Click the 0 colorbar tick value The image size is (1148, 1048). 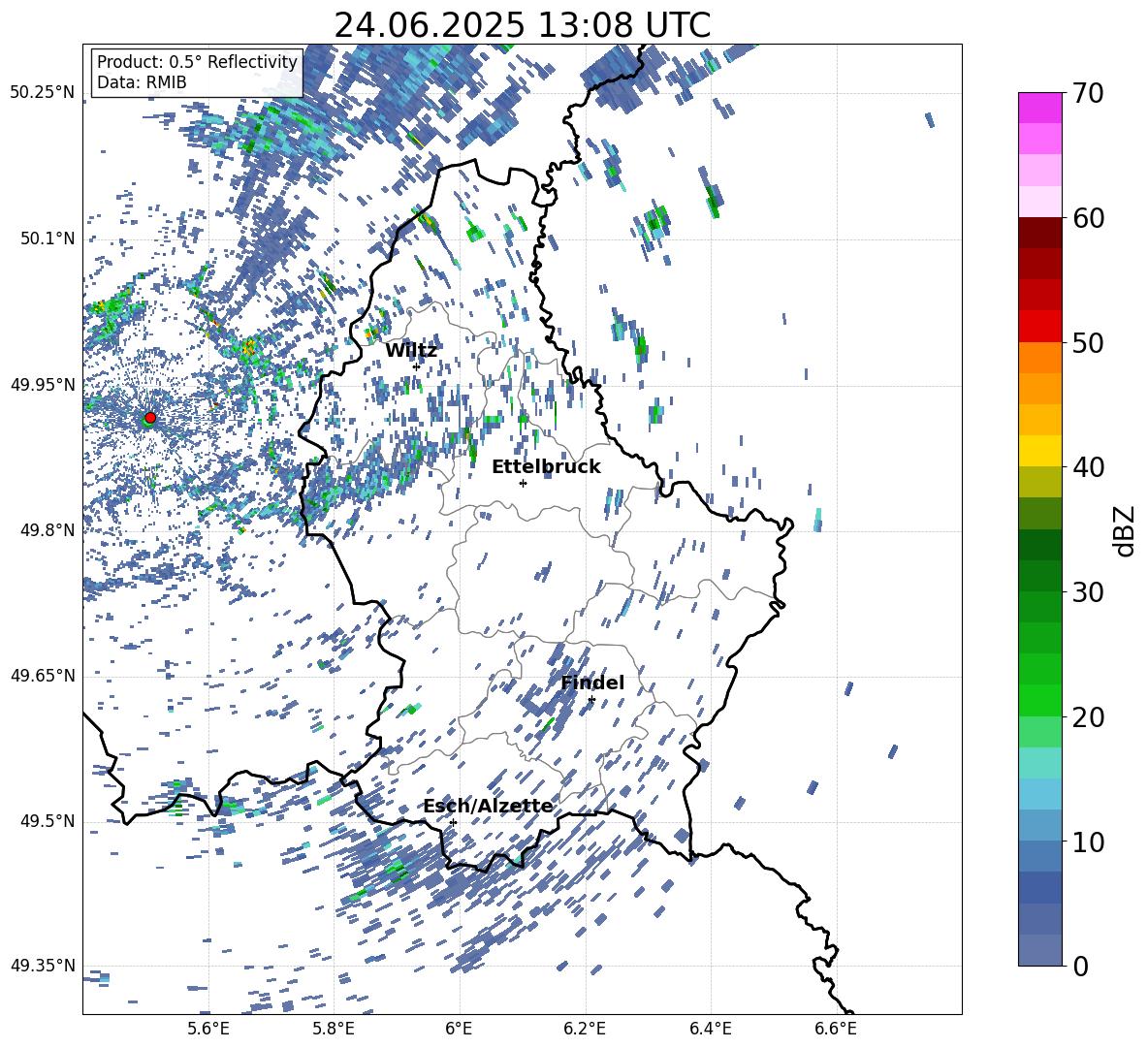(x=1081, y=966)
